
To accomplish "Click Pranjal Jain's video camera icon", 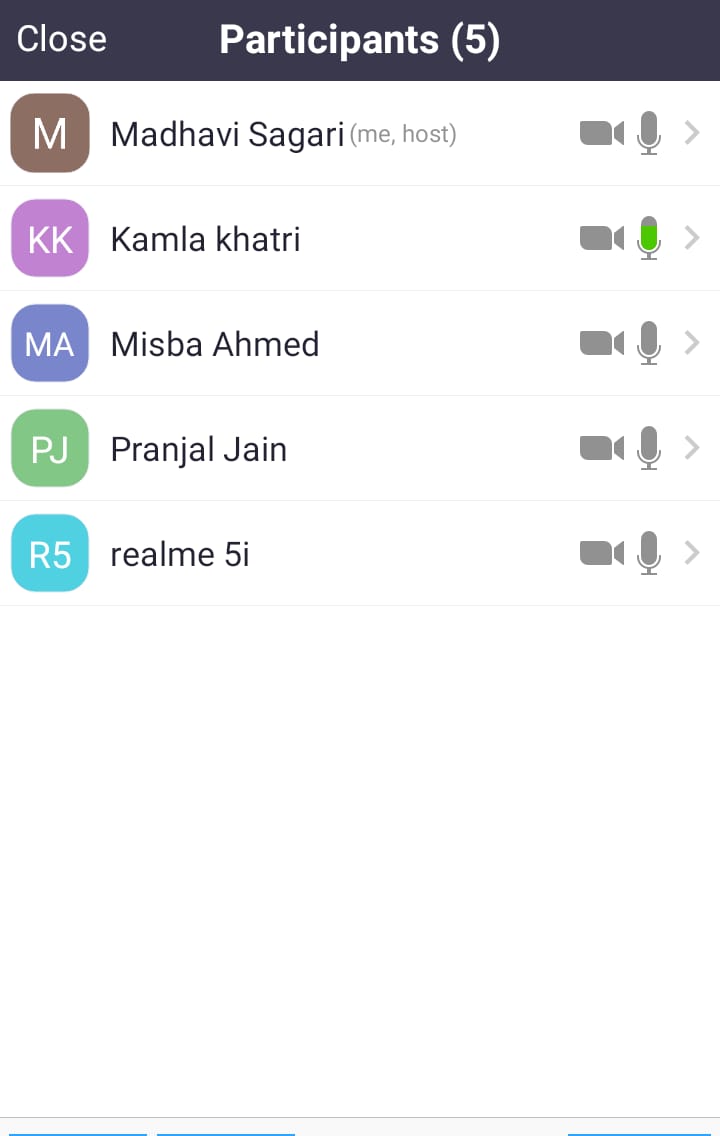I will click(x=601, y=448).
